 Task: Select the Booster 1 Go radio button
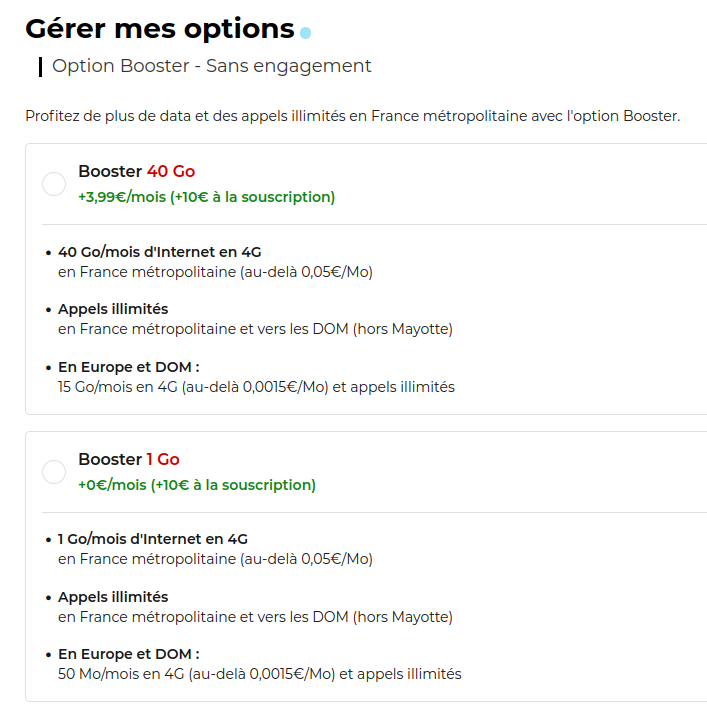click(54, 472)
